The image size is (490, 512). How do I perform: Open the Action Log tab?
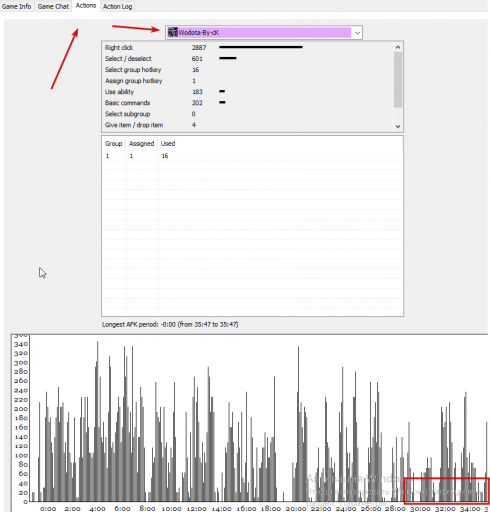[117, 6]
